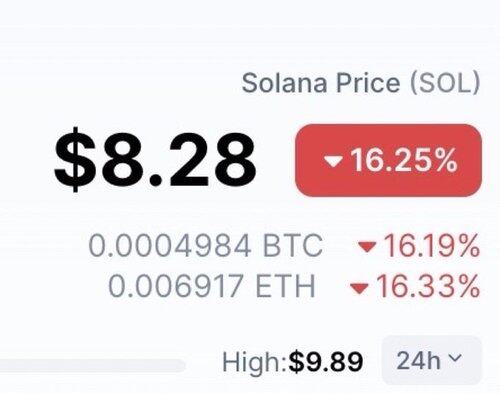This screenshot has width=500, height=394.
Task: Click the BTC currency label
Action: coord(293,246)
